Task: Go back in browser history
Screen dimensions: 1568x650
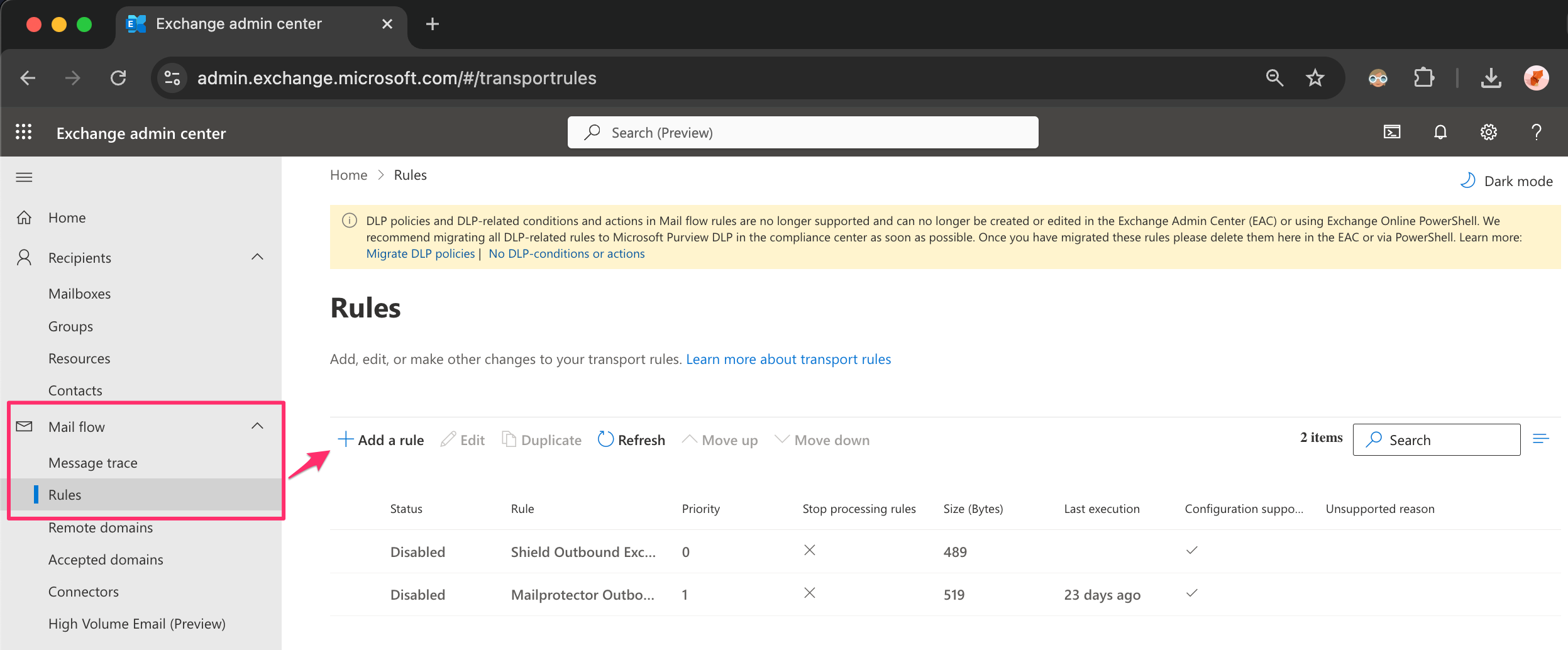Action: pos(28,78)
